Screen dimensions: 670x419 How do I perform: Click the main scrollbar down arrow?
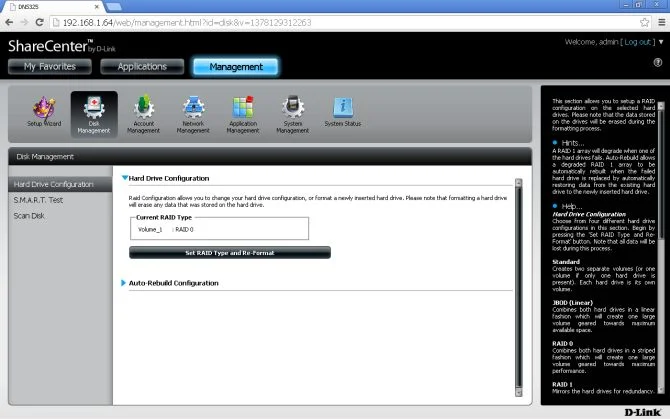point(519,392)
